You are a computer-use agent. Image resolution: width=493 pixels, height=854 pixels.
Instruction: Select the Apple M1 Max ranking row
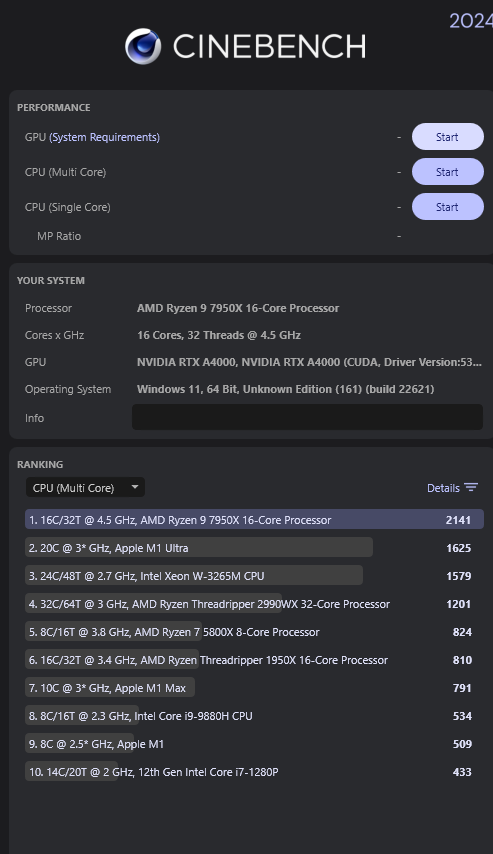click(254, 688)
